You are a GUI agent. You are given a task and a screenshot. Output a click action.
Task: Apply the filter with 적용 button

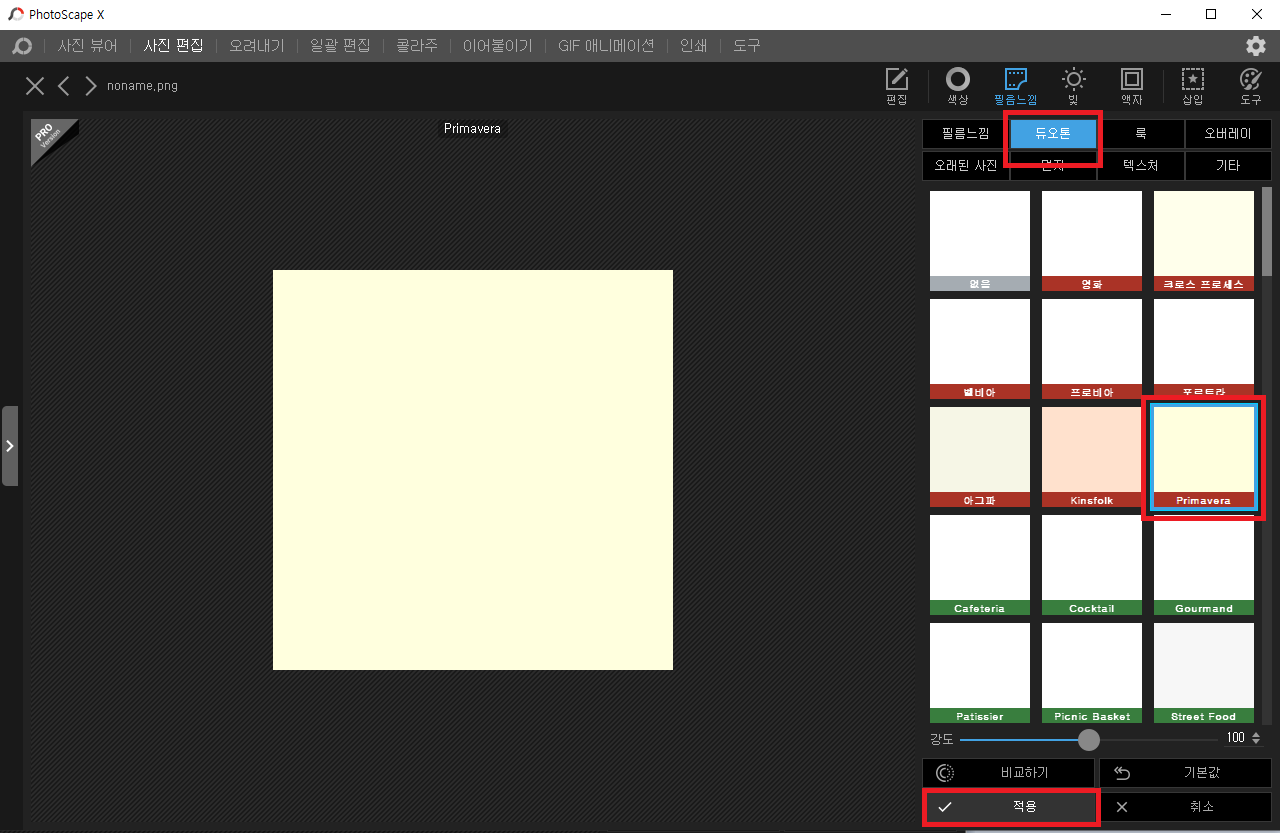(1011, 807)
